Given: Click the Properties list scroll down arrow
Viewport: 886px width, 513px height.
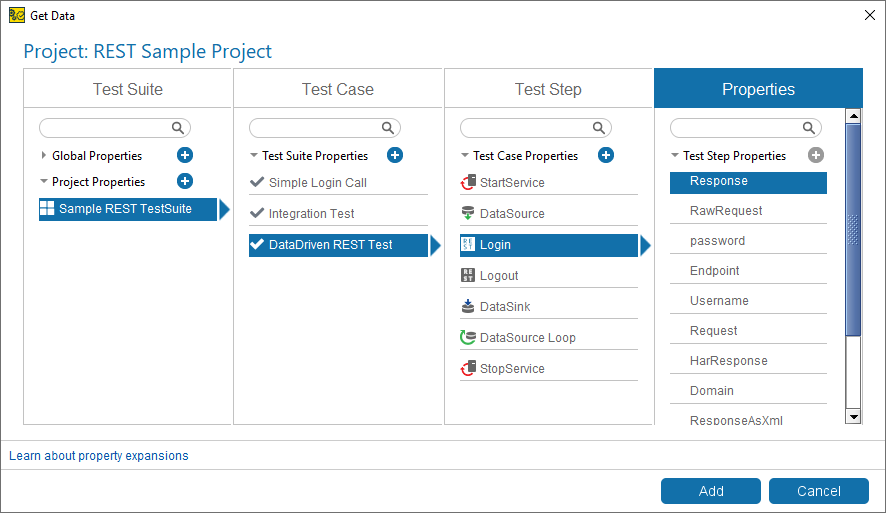Looking at the screenshot, I should click(853, 417).
